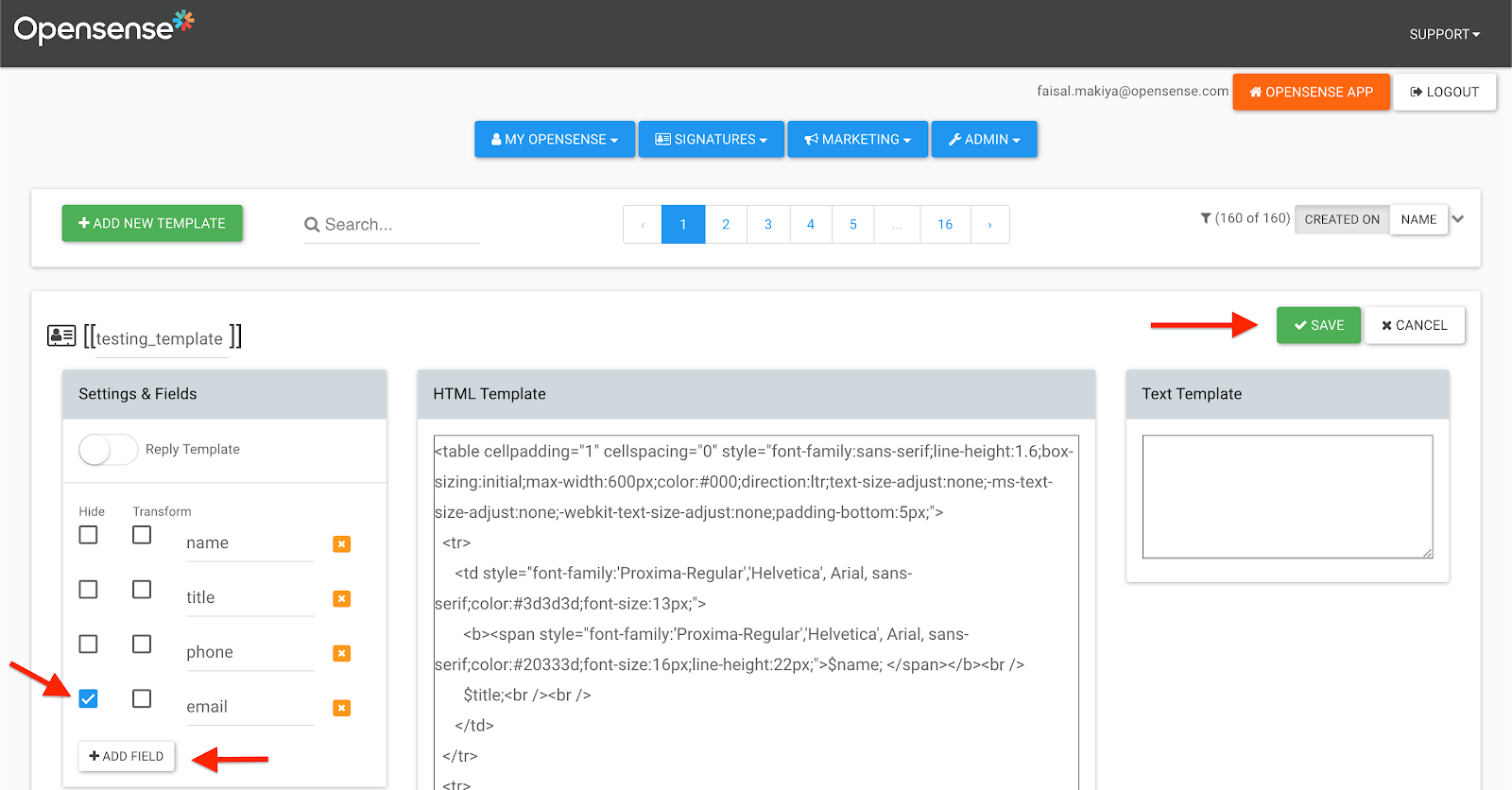This screenshot has width=1512, height=790.
Task: Remove the phone field with orange X
Action: tap(342, 654)
